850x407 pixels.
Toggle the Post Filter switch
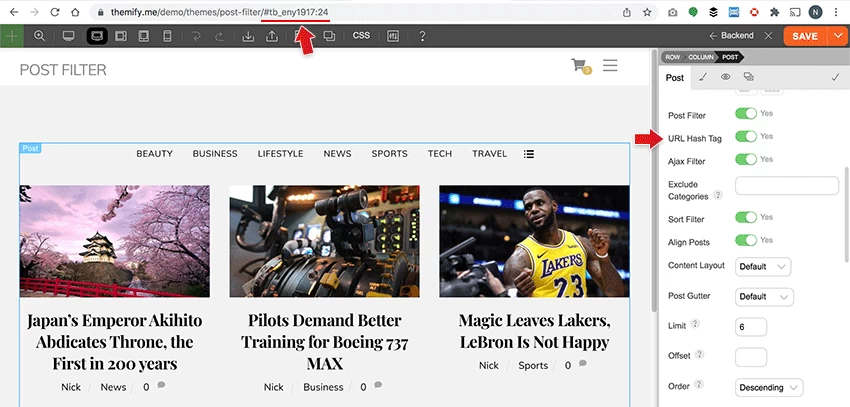coord(746,113)
